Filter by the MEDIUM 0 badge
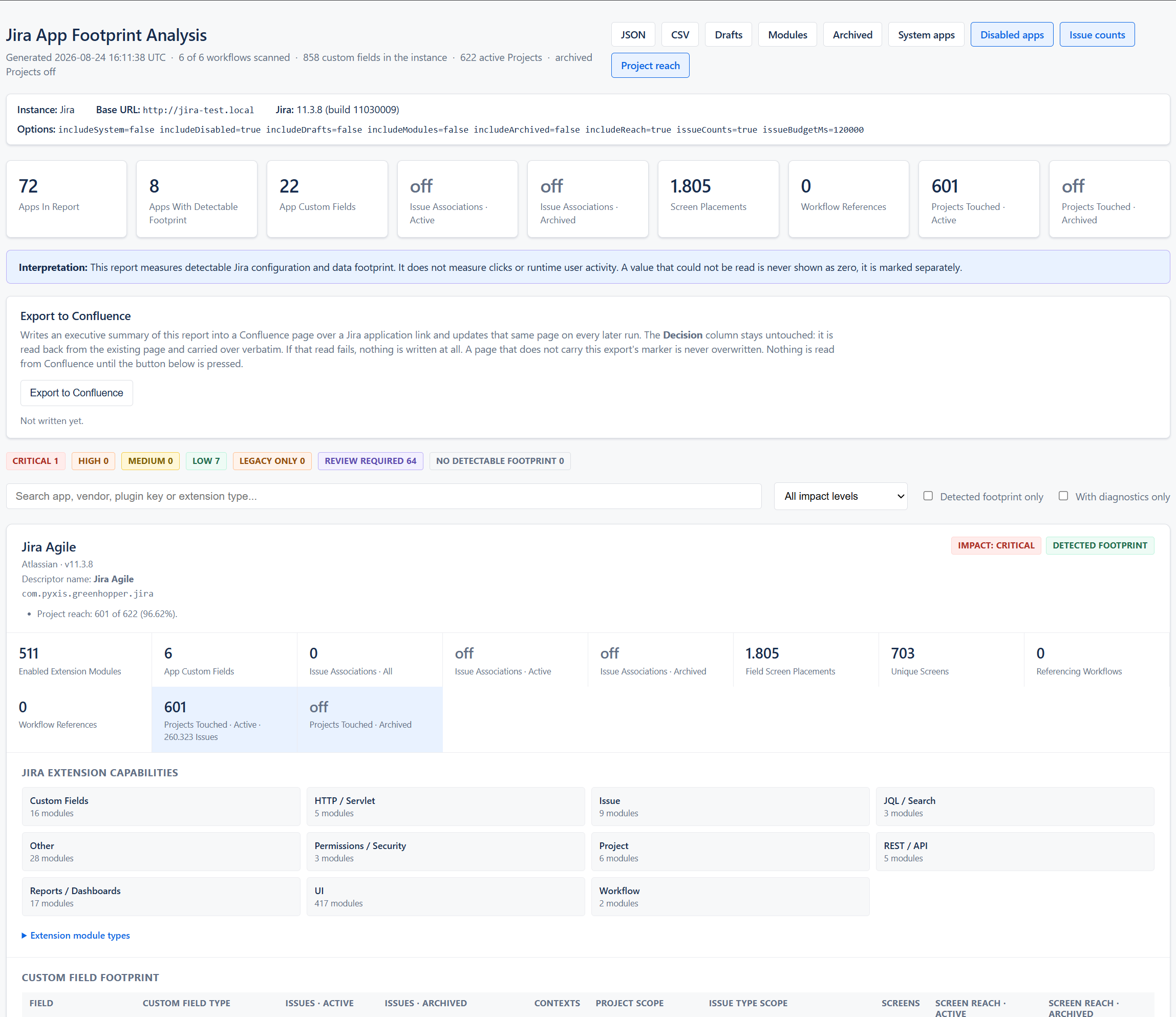 (151, 461)
